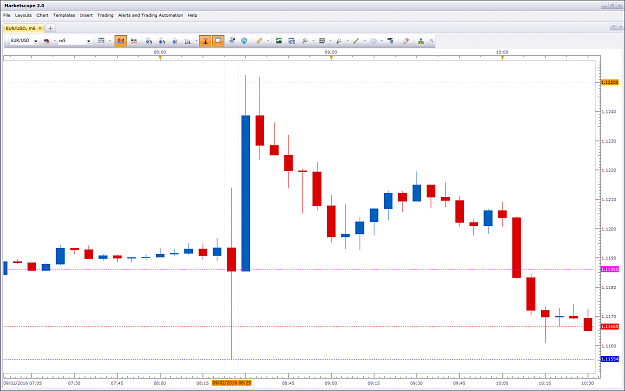This screenshot has height=391, width=625.
Task: Click the eraser remove tool icon
Action: pyautogui.click(x=406, y=41)
